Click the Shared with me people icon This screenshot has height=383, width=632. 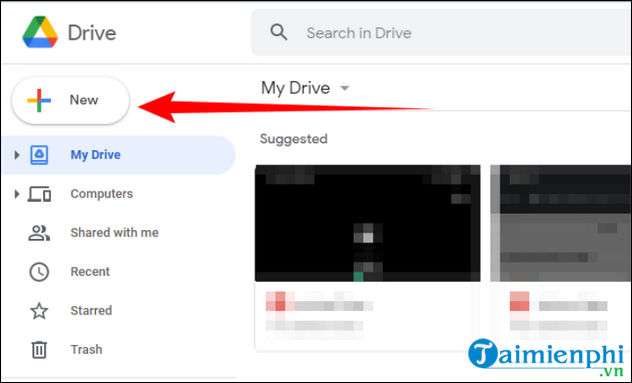[x=39, y=233]
